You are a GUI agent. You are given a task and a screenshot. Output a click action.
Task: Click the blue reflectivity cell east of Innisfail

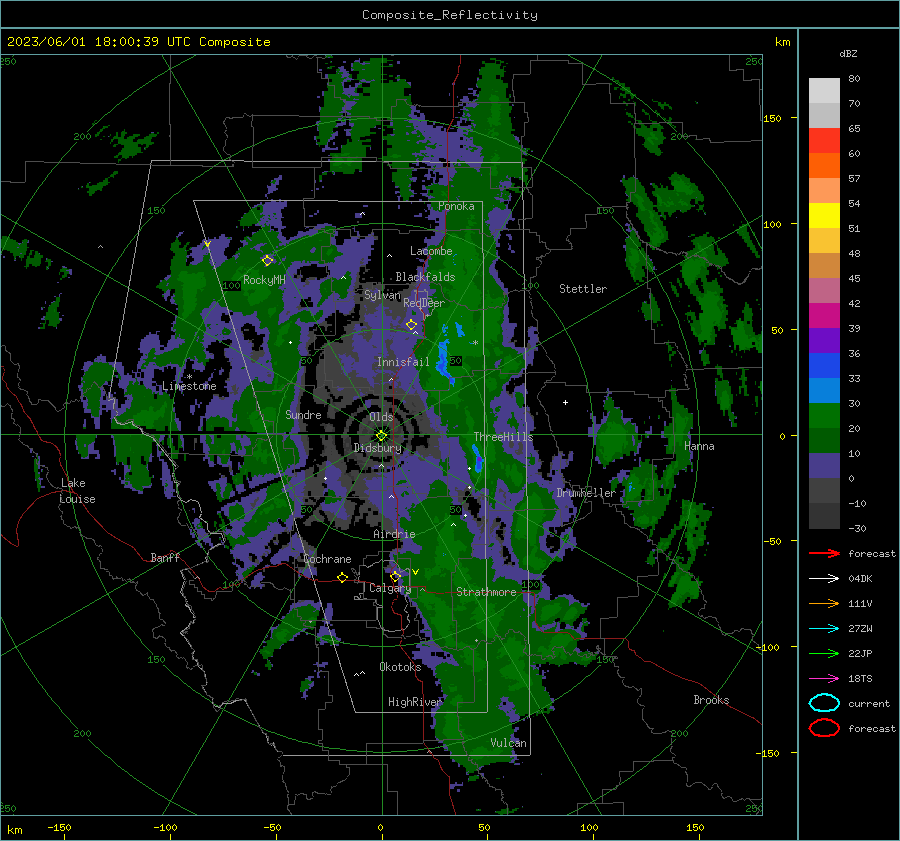tap(443, 360)
